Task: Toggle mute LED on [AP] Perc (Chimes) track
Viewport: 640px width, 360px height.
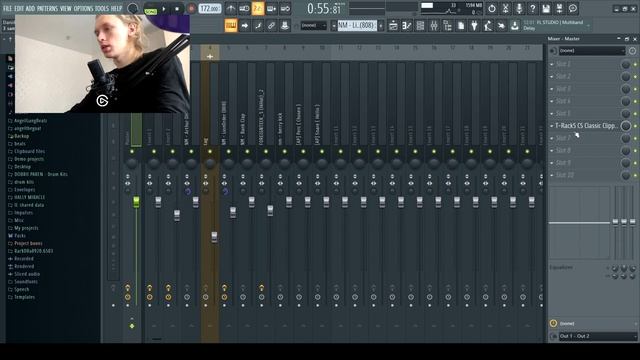Action: [x=303, y=151]
